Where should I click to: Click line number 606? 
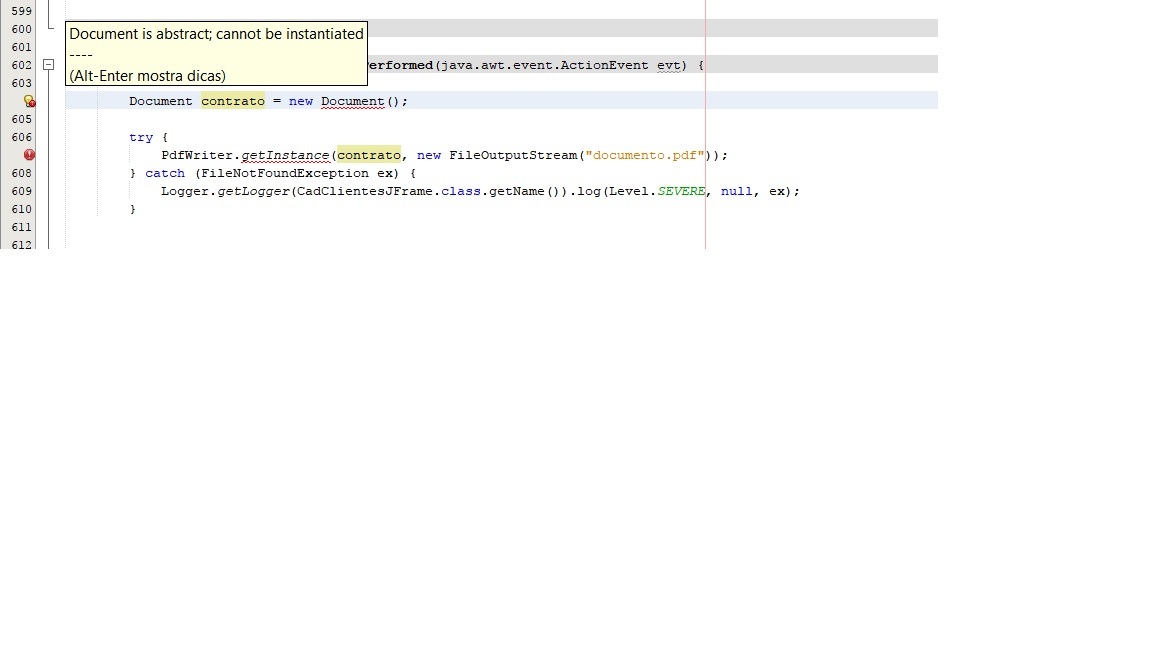coord(21,137)
